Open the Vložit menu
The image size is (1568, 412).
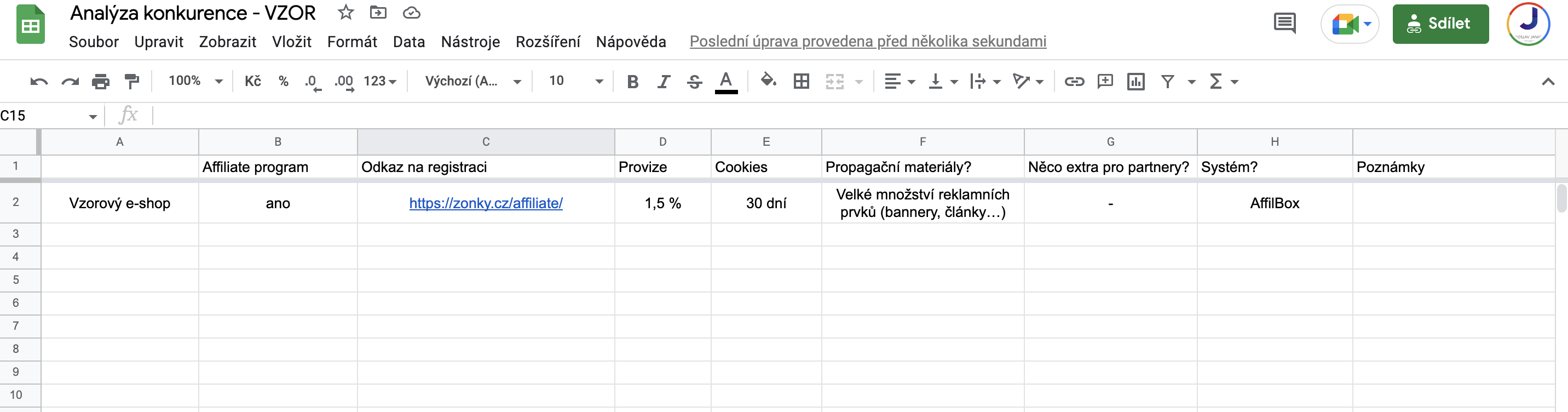point(292,42)
